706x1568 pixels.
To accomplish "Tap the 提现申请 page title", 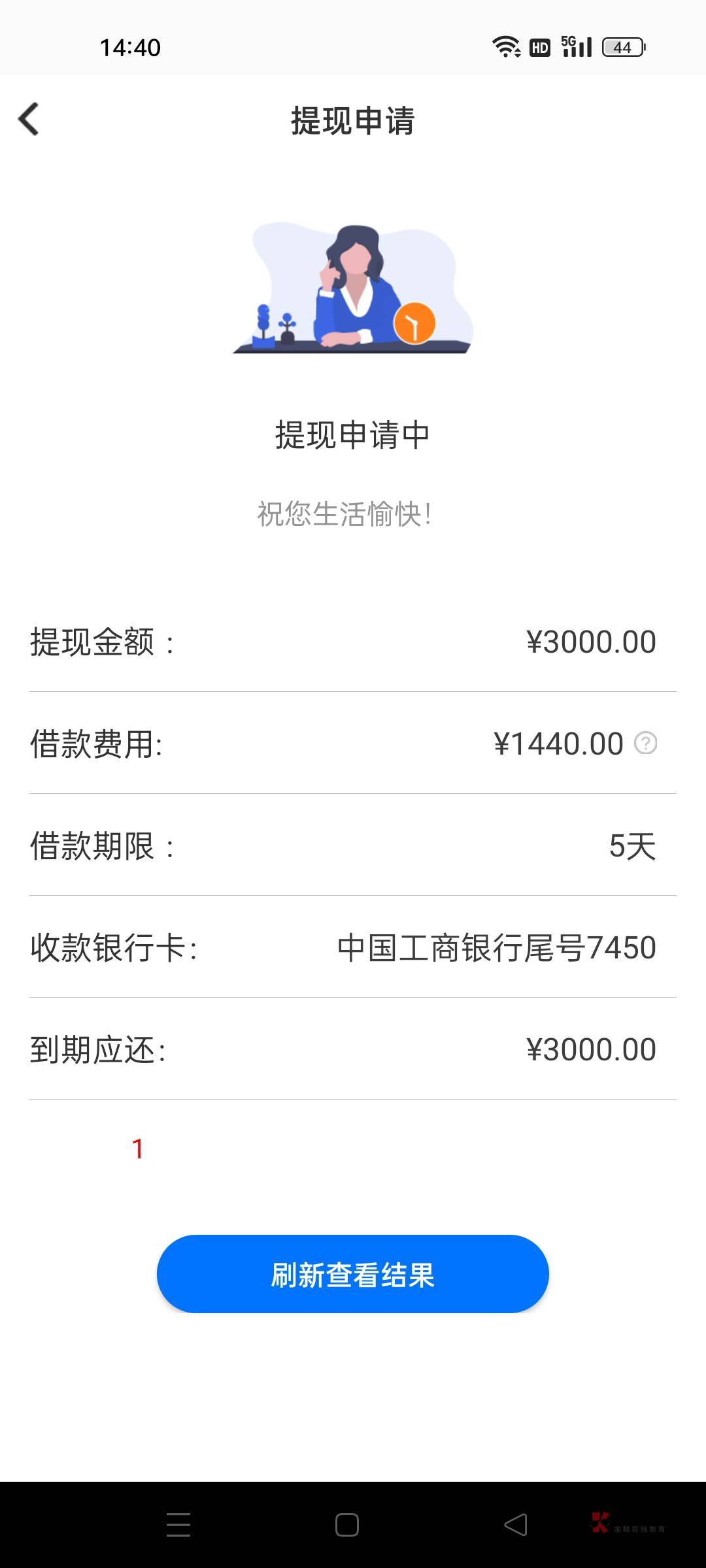I will pos(352,121).
